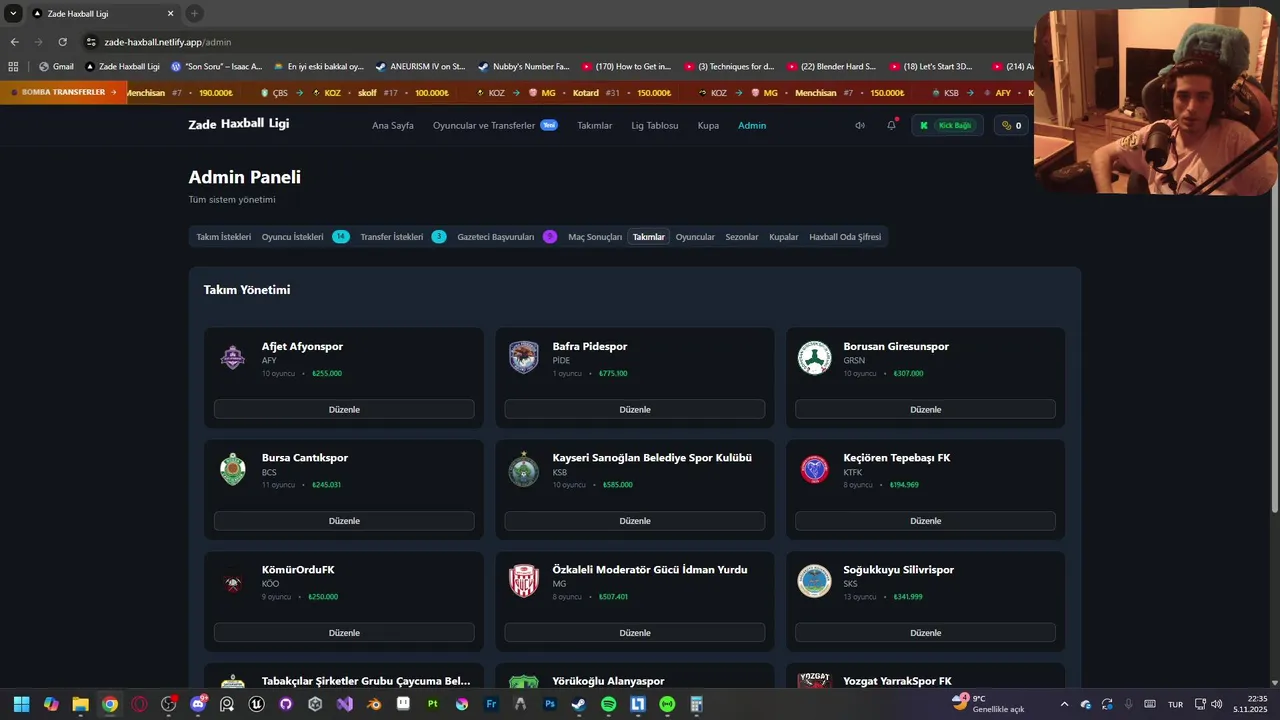Viewport: 1280px width, 720px height.
Task: Click the Bafra Pidespor team crest
Action: tap(524, 358)
